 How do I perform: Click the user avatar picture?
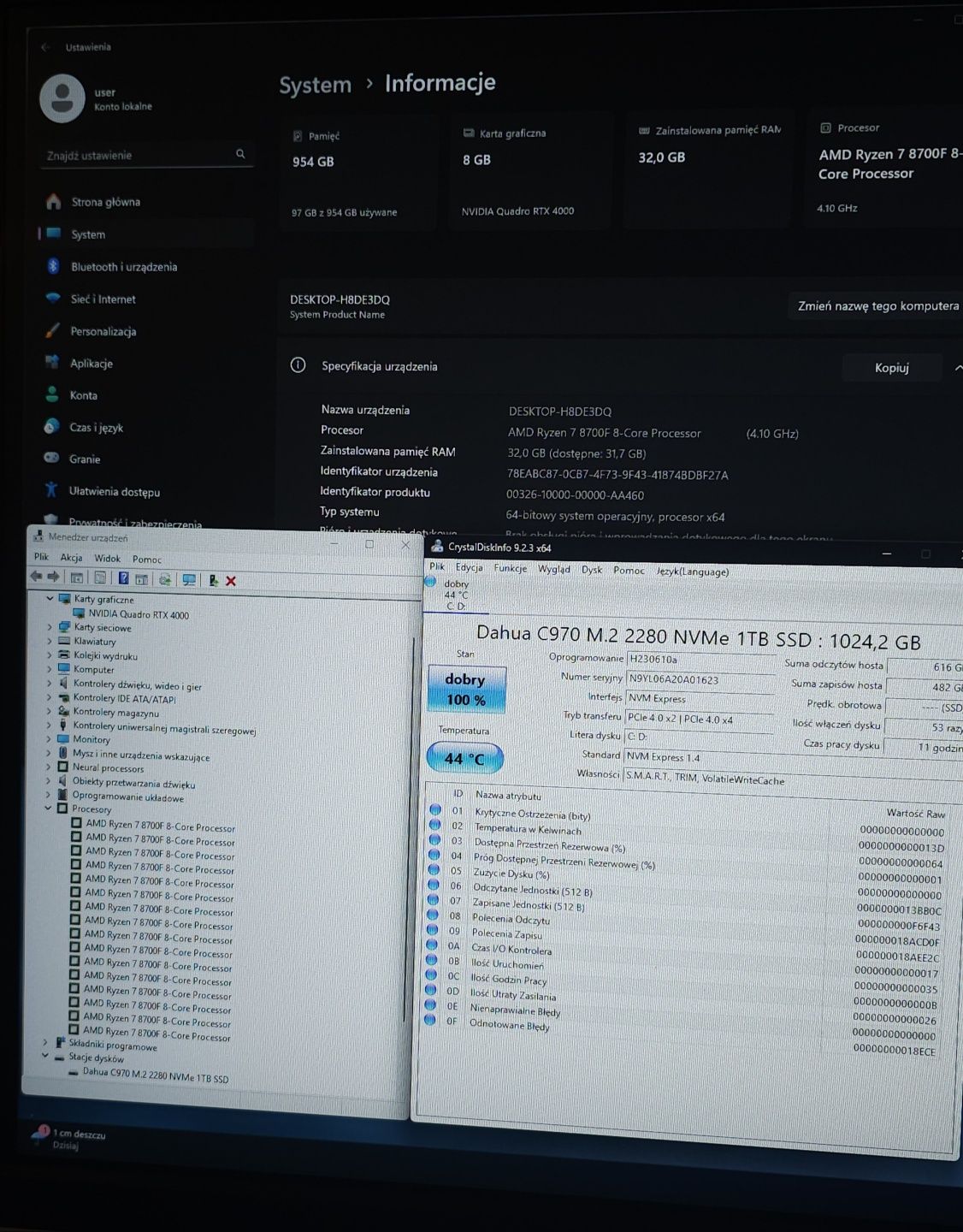pos(62,98)
